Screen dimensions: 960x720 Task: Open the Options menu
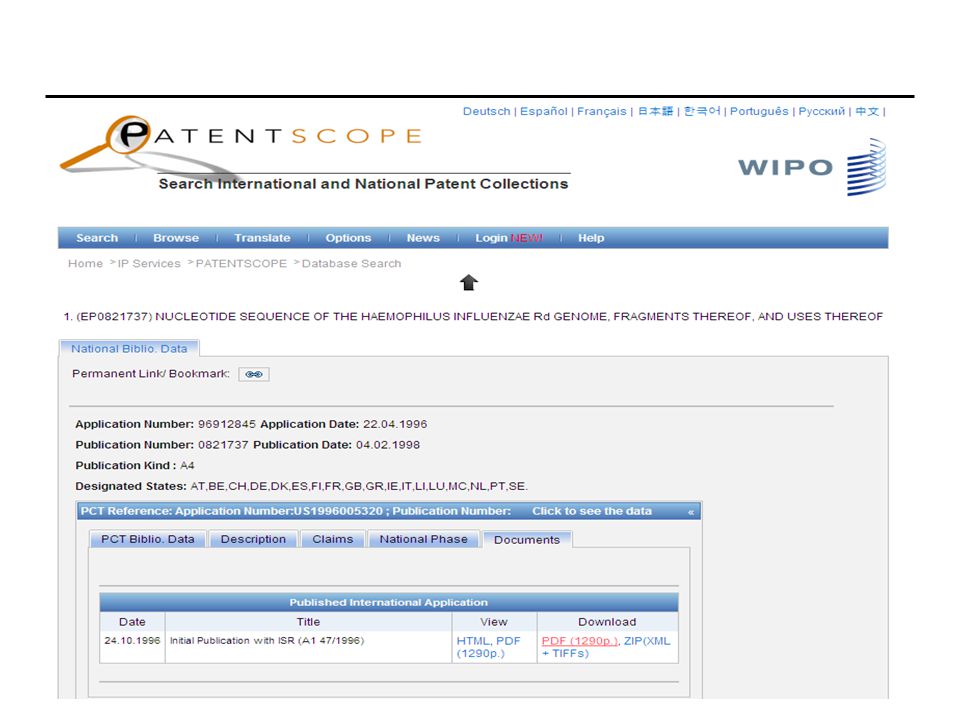click(x=348, y=238)
